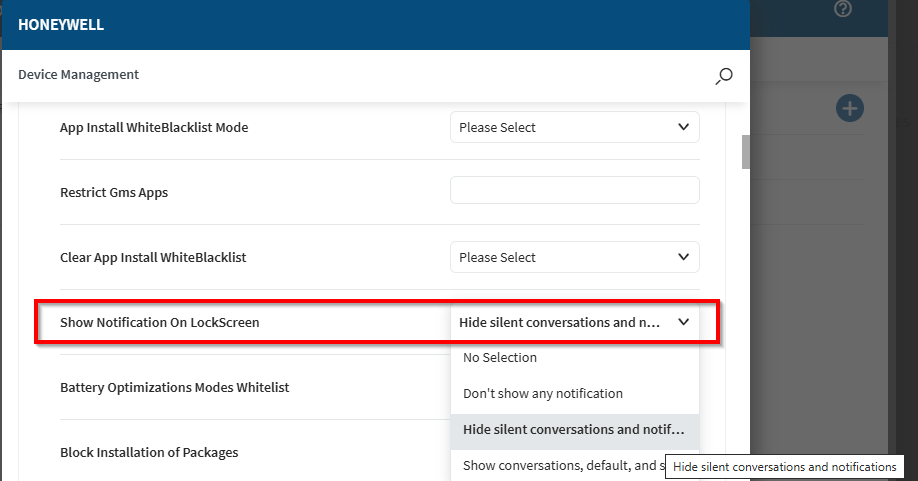
Task: Pick highlighted 'Hide silent conversations and notif...' option
Action: [573, 429]
